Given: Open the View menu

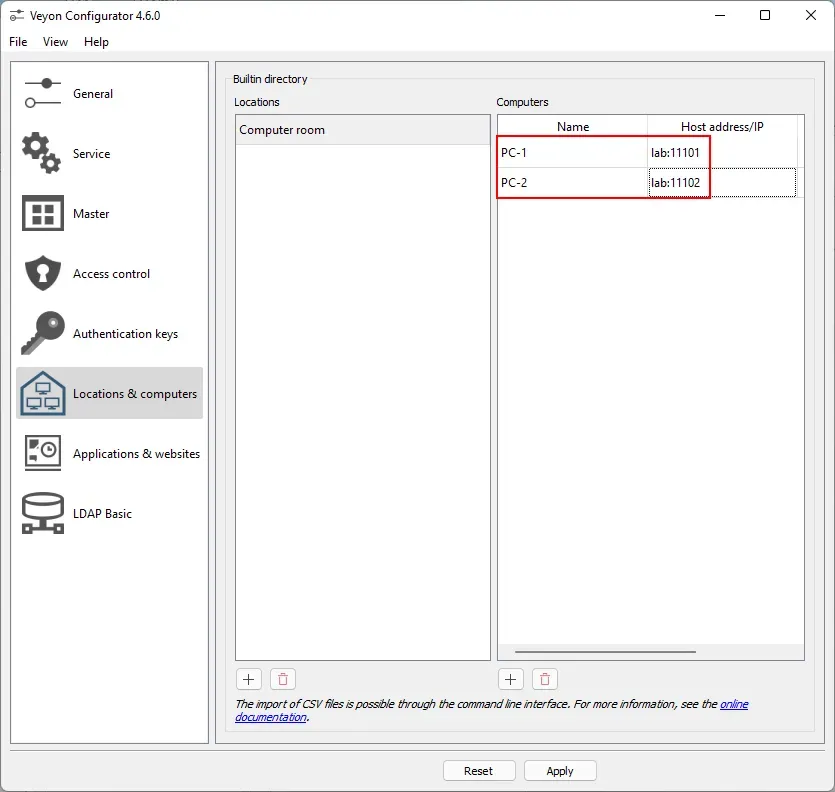Looking at the screenshot, I should (55, 42).
